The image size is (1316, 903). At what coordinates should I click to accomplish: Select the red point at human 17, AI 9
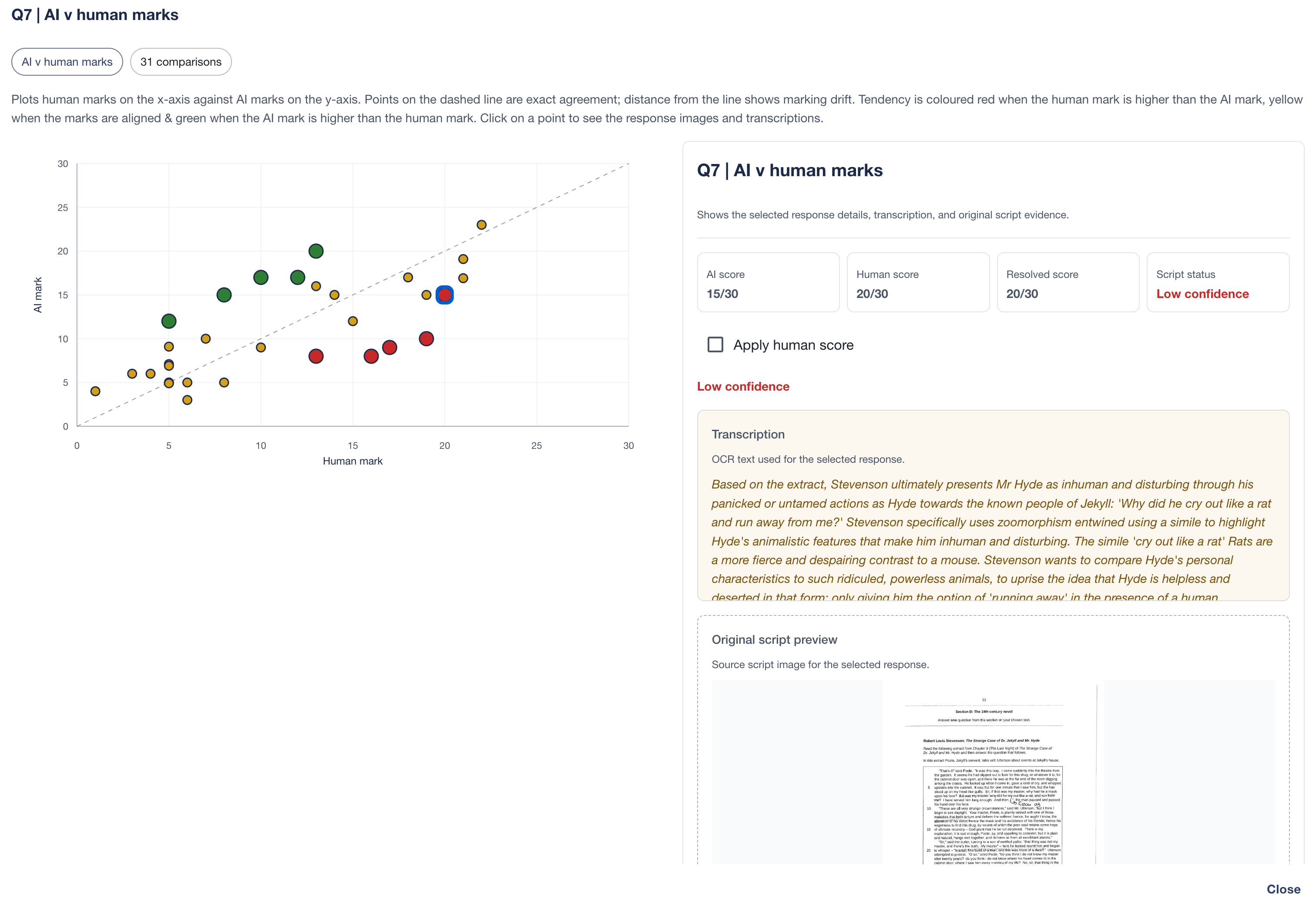pyautogui.click(x=389, y=348)
